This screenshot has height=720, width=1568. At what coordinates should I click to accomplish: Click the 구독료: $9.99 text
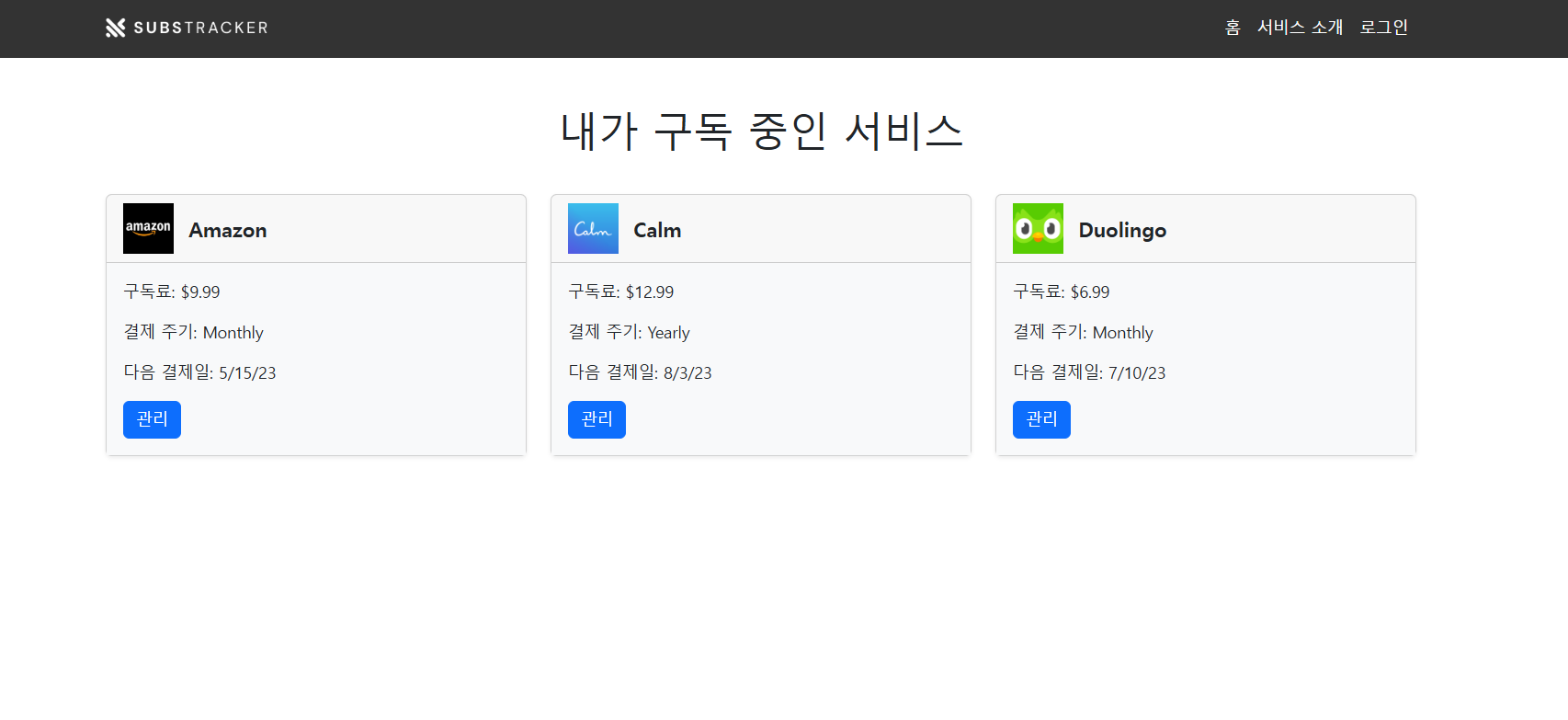click(172, 291)
